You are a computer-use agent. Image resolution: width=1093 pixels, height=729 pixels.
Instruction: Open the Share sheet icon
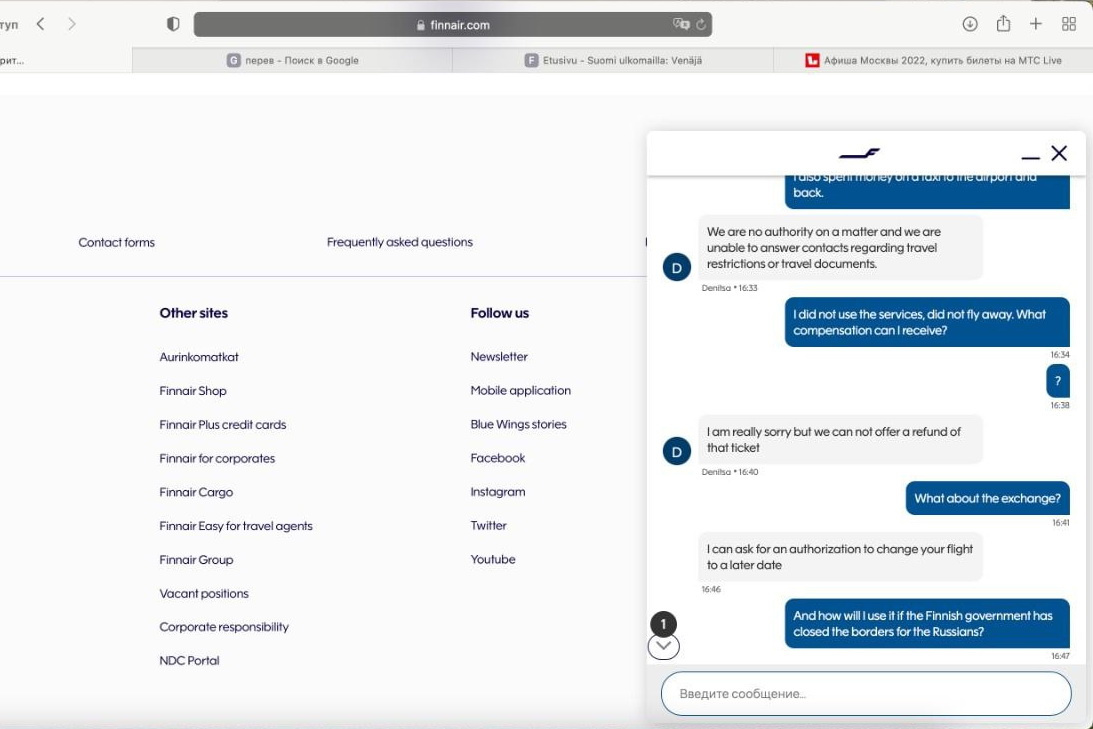point(1003,24)
